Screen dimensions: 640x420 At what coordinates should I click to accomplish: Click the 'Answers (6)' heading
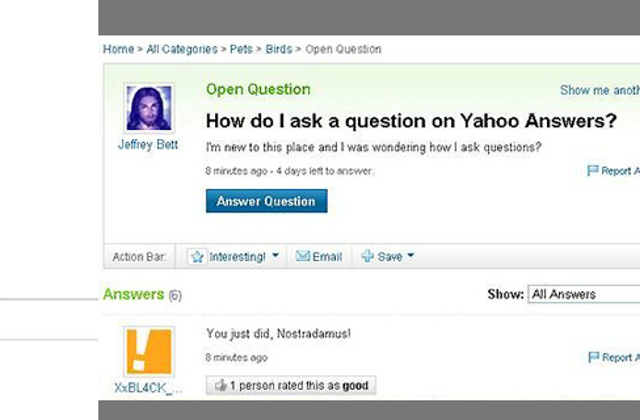coord(142,294)
